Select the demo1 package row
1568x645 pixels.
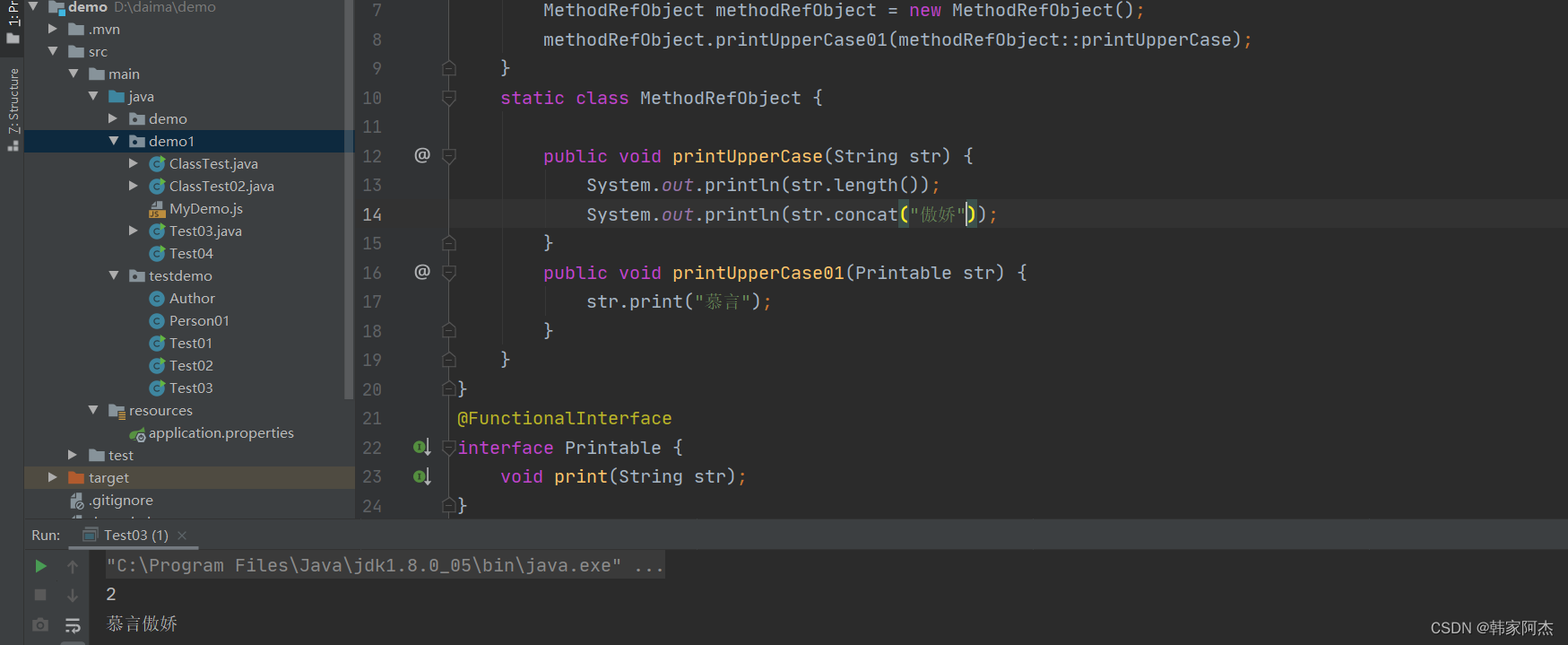(x=189, y=141)
